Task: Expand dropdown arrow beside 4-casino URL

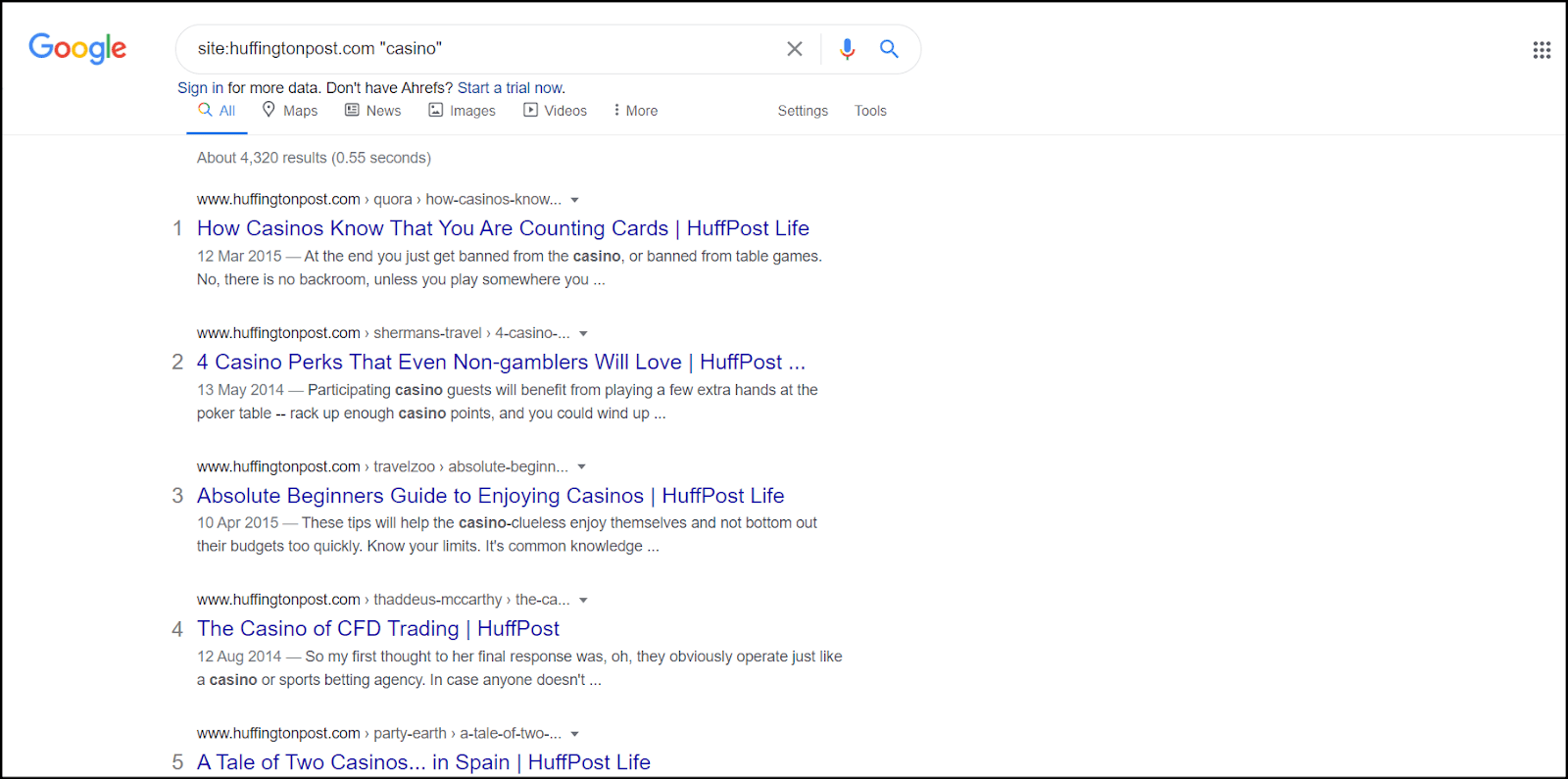Action: click(x=583, y=334)
